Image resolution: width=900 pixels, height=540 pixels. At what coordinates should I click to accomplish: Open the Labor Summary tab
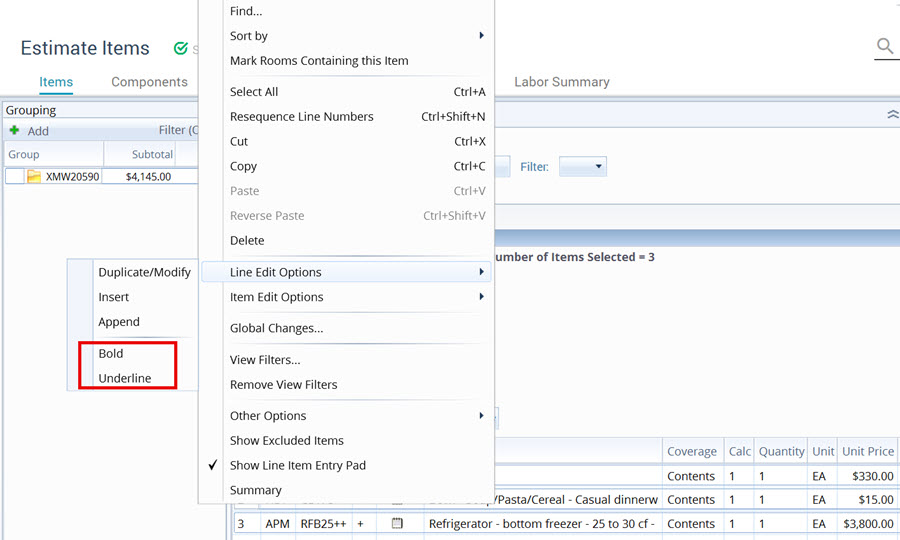click(x=561, y=82)
